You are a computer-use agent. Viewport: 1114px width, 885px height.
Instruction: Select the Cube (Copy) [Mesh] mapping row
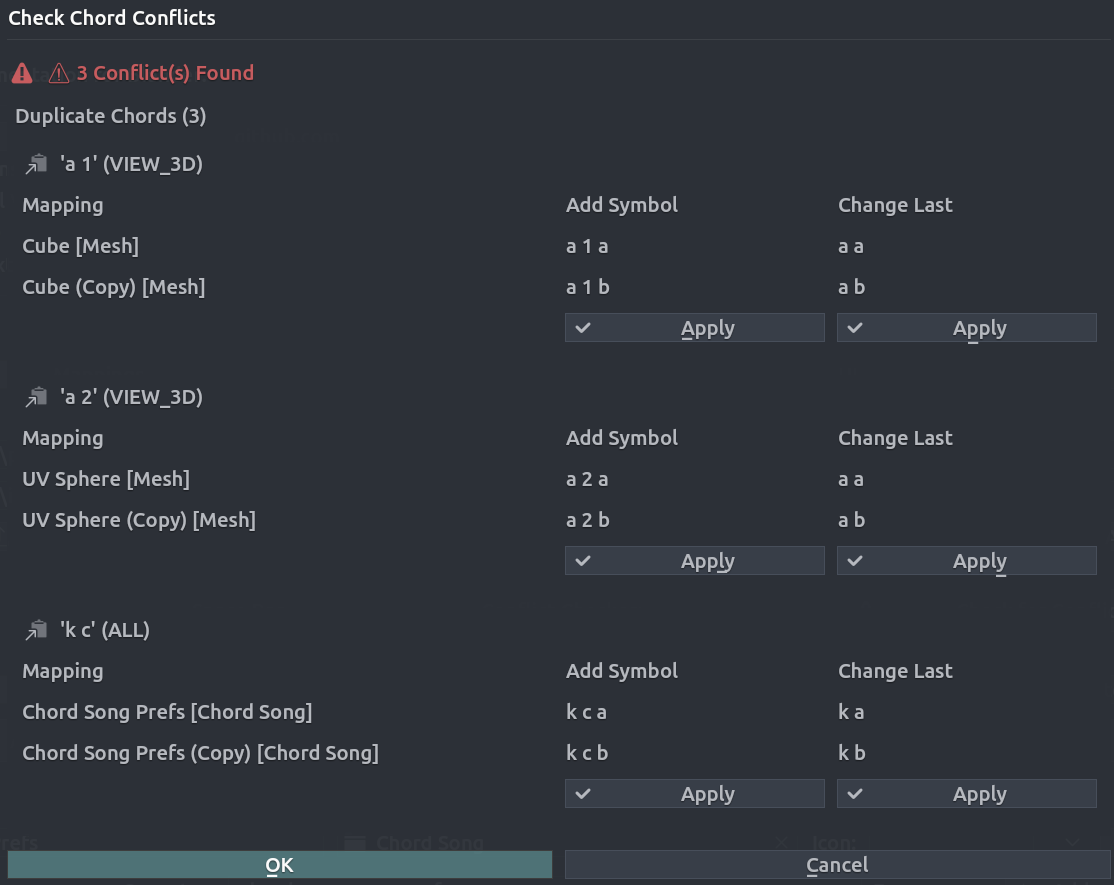tap(114, 287)
